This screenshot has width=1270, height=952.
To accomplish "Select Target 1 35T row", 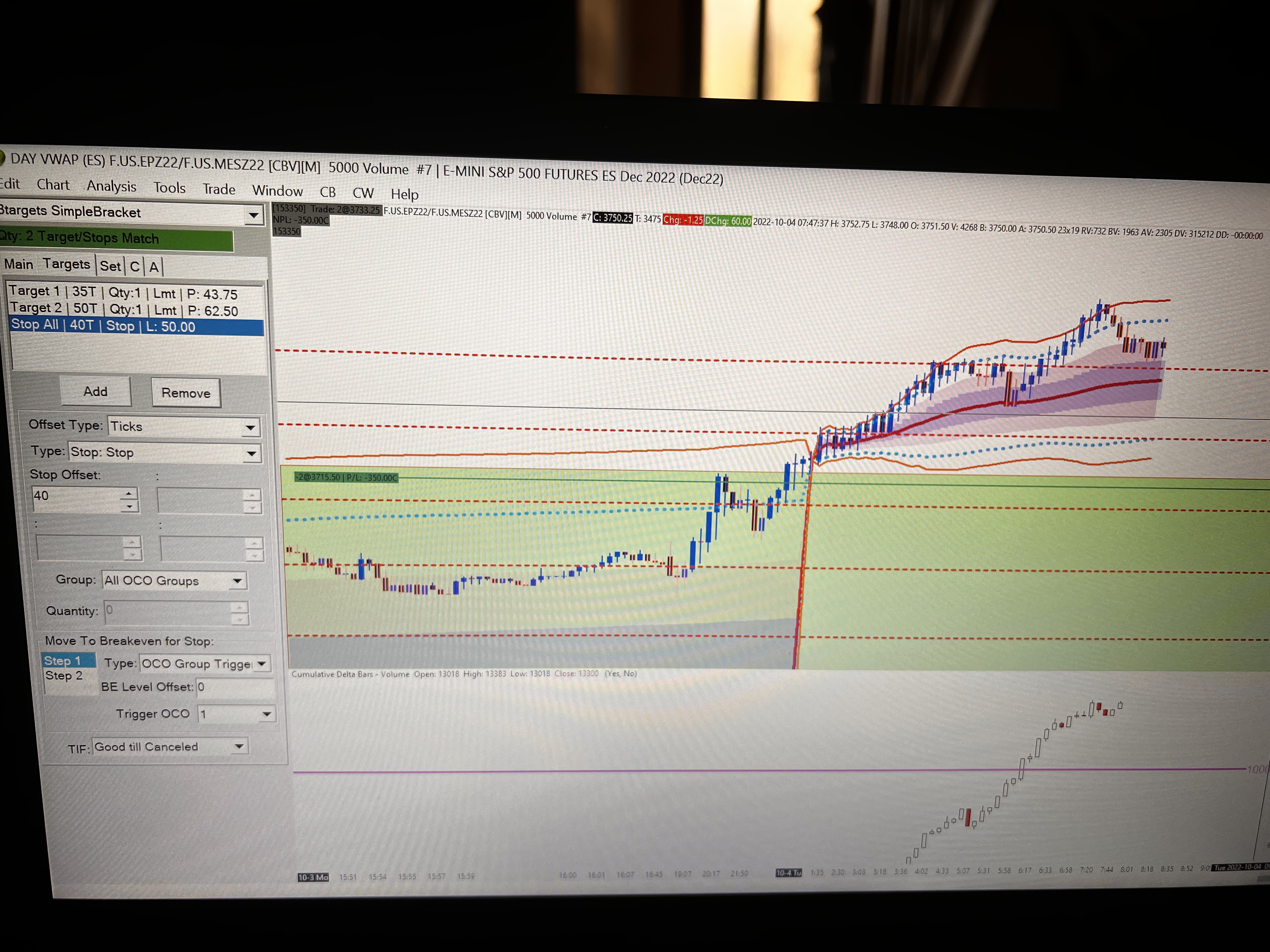I will [x=123, y=293].
